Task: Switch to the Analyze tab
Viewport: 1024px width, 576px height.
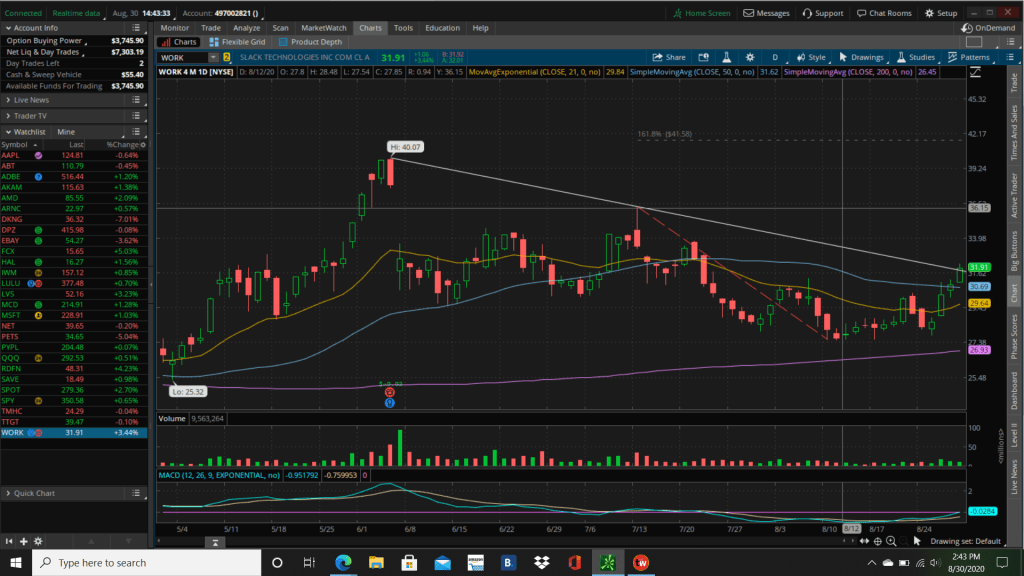Action: click(246, 28)
